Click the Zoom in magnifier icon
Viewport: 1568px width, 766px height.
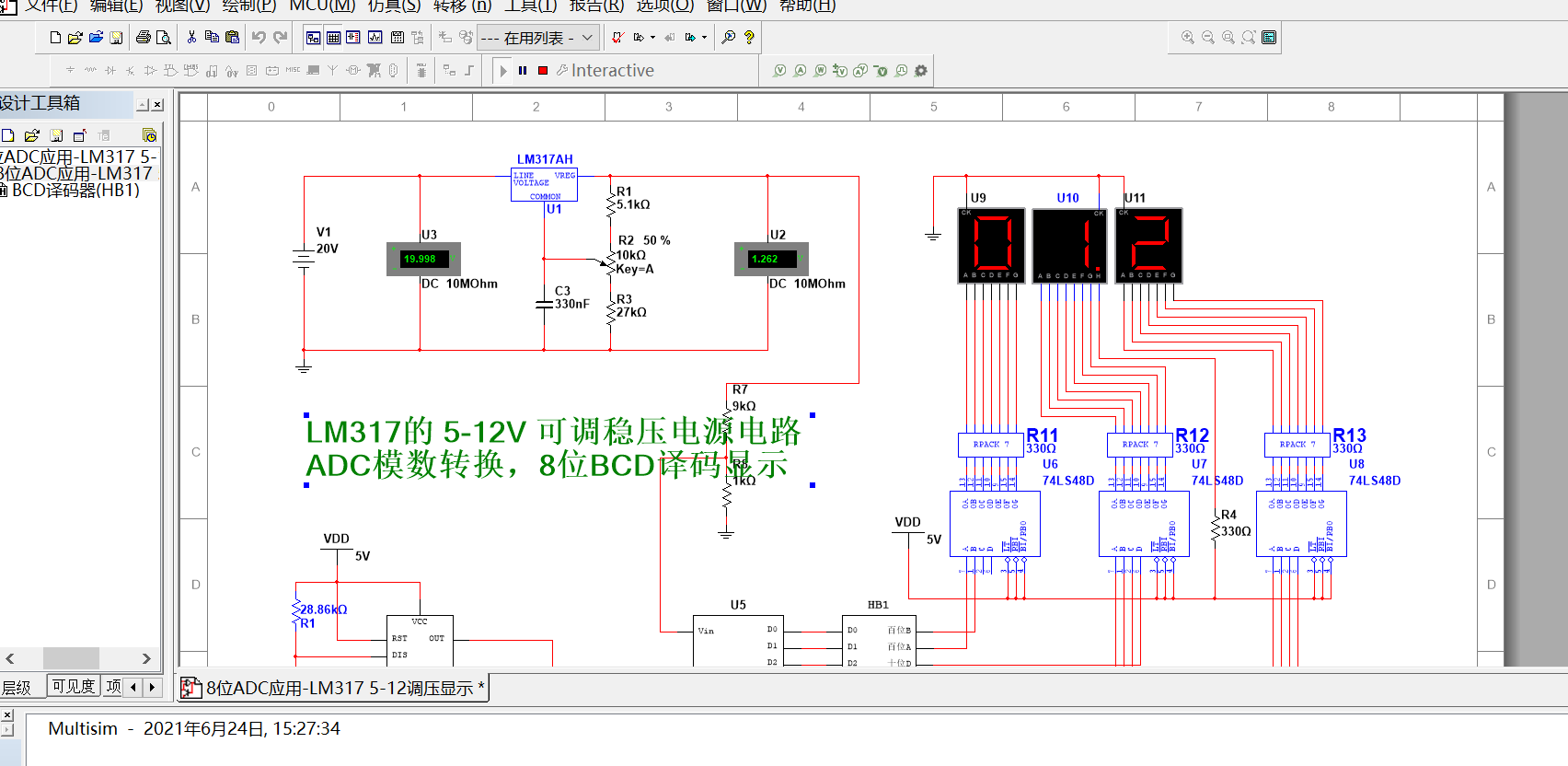pyautogui.click(x=1188, y=38)
